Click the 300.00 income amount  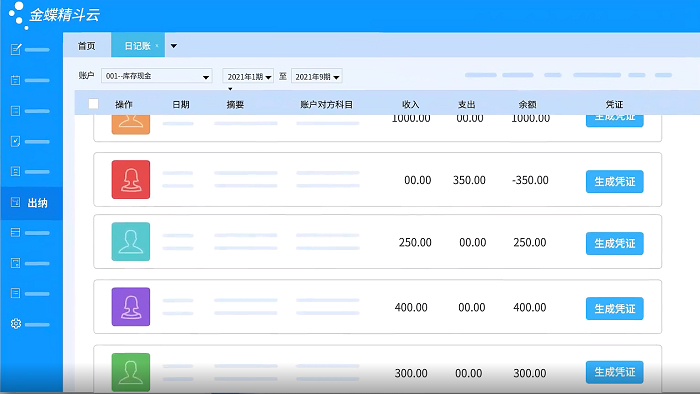click(411, 373)
